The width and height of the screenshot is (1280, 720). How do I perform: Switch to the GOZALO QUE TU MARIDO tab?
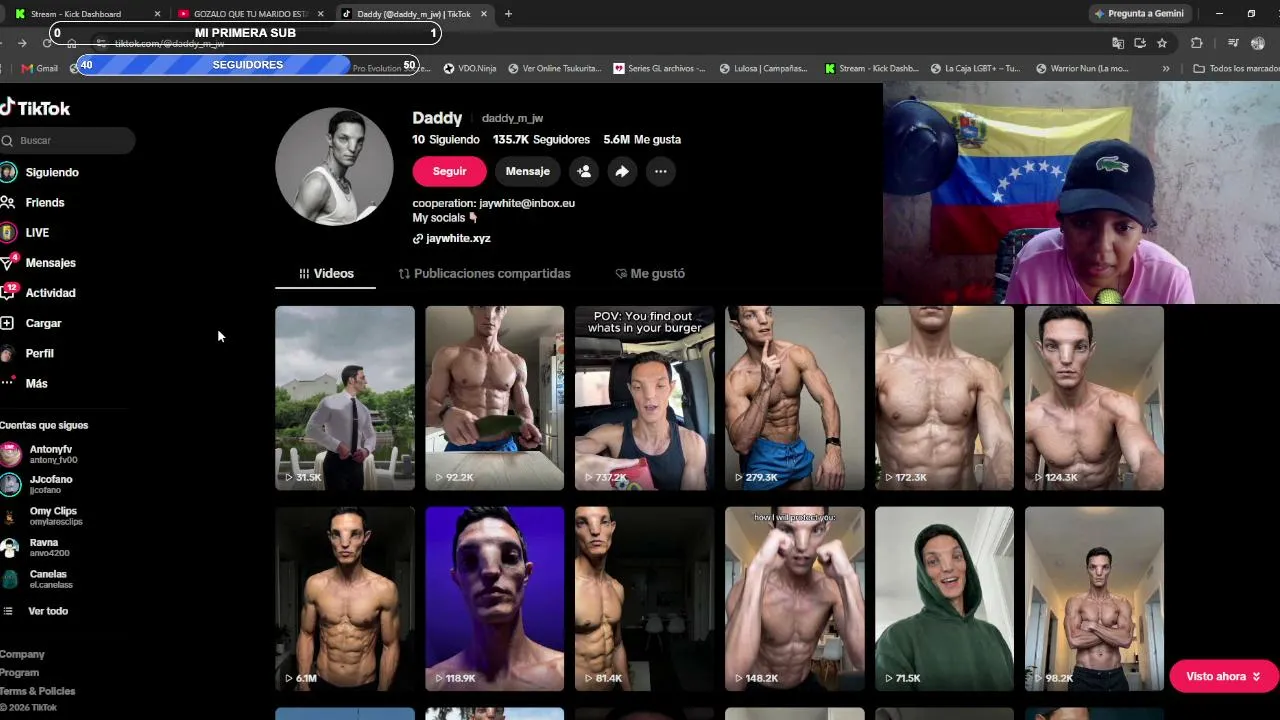click(250, 14)
